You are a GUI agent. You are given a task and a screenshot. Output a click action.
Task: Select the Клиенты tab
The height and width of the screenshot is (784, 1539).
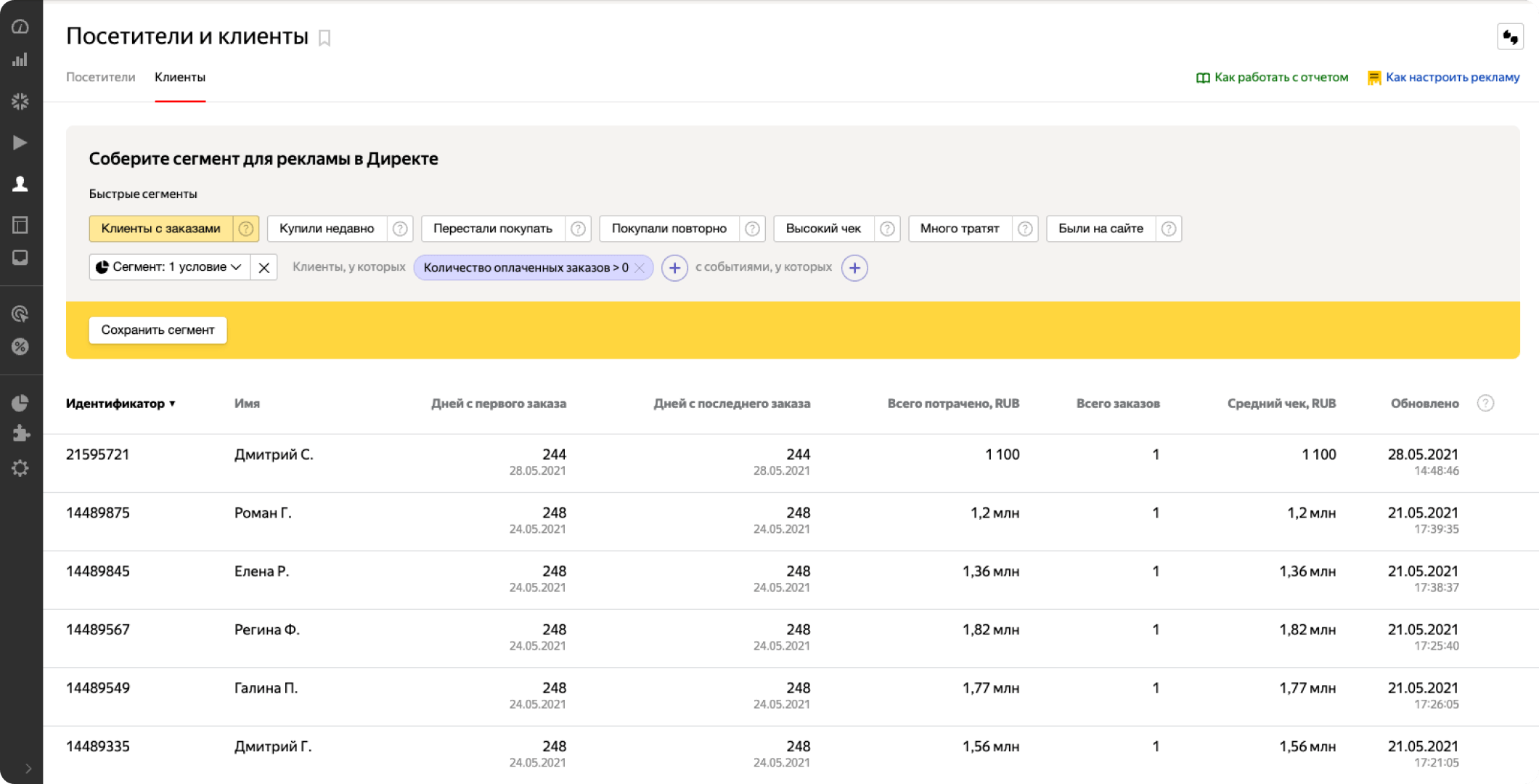tap(179, 77)
